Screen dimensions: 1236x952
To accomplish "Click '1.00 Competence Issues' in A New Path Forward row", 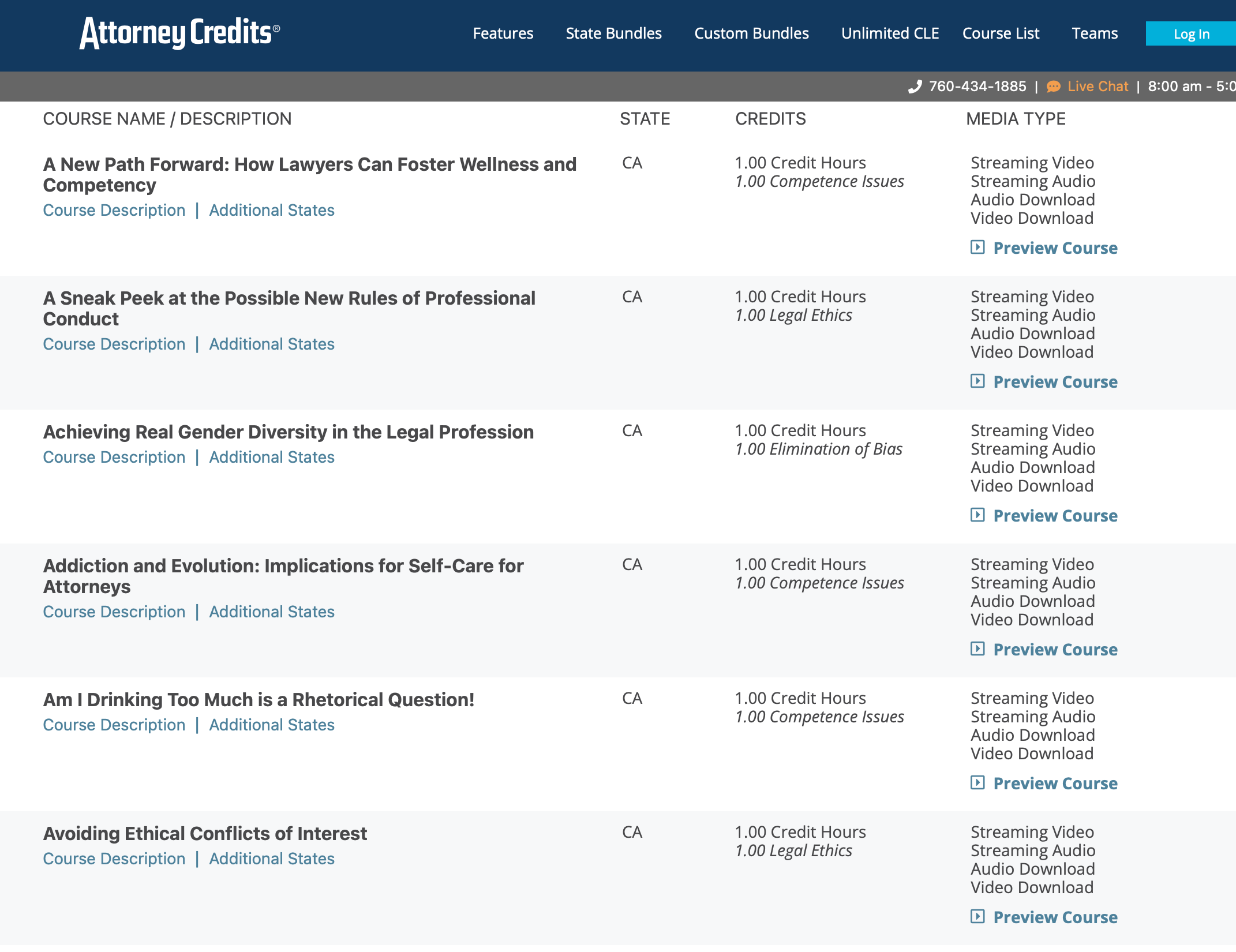I will pyautogui.click(x=819, y=182).
